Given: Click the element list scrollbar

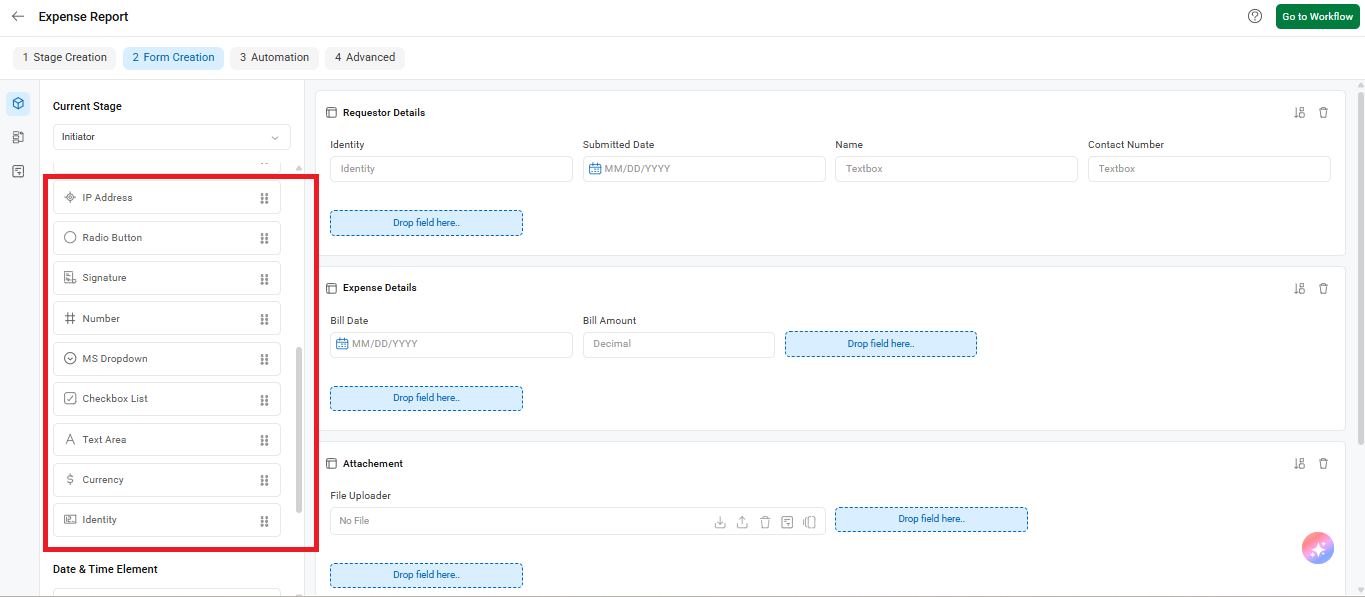Looking at the screenshot, I should pyautogui.click(x=299, y=430).
